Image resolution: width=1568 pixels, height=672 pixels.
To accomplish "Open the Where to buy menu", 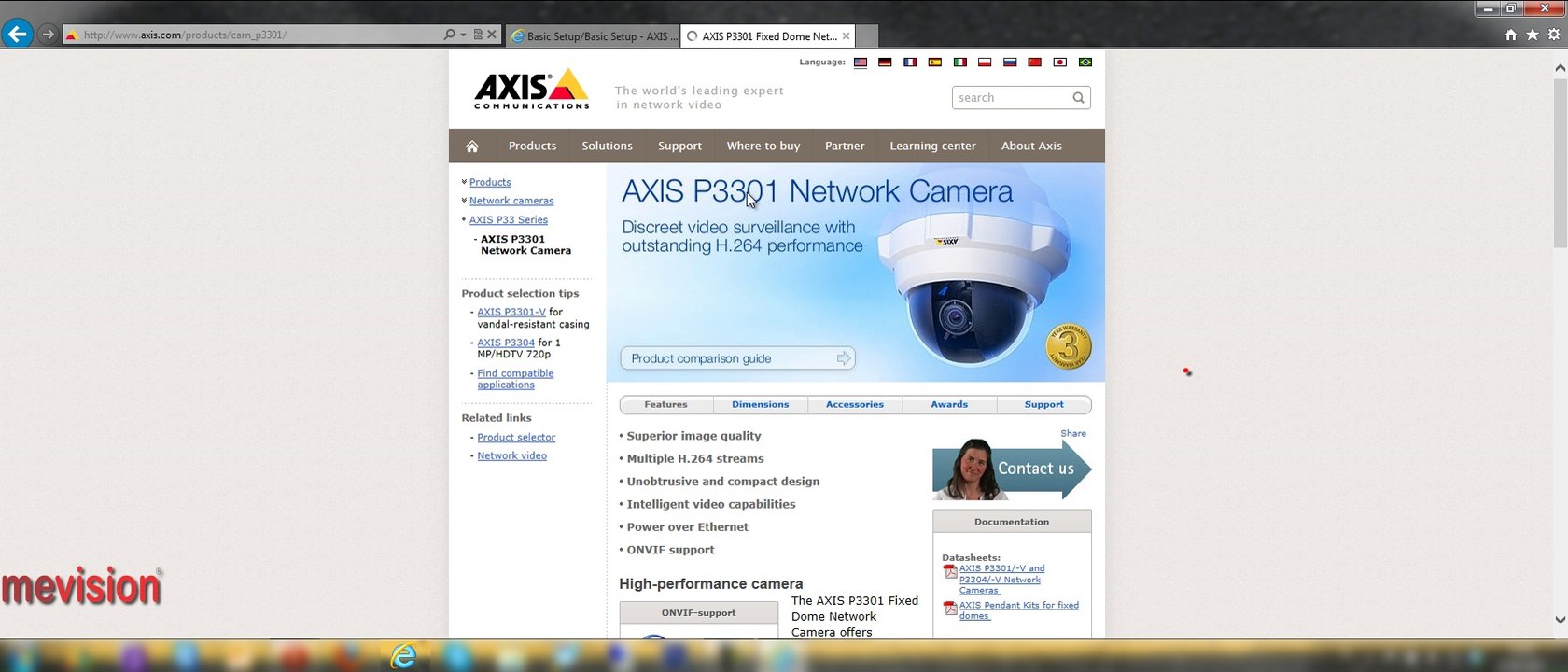I will [763, 147].
